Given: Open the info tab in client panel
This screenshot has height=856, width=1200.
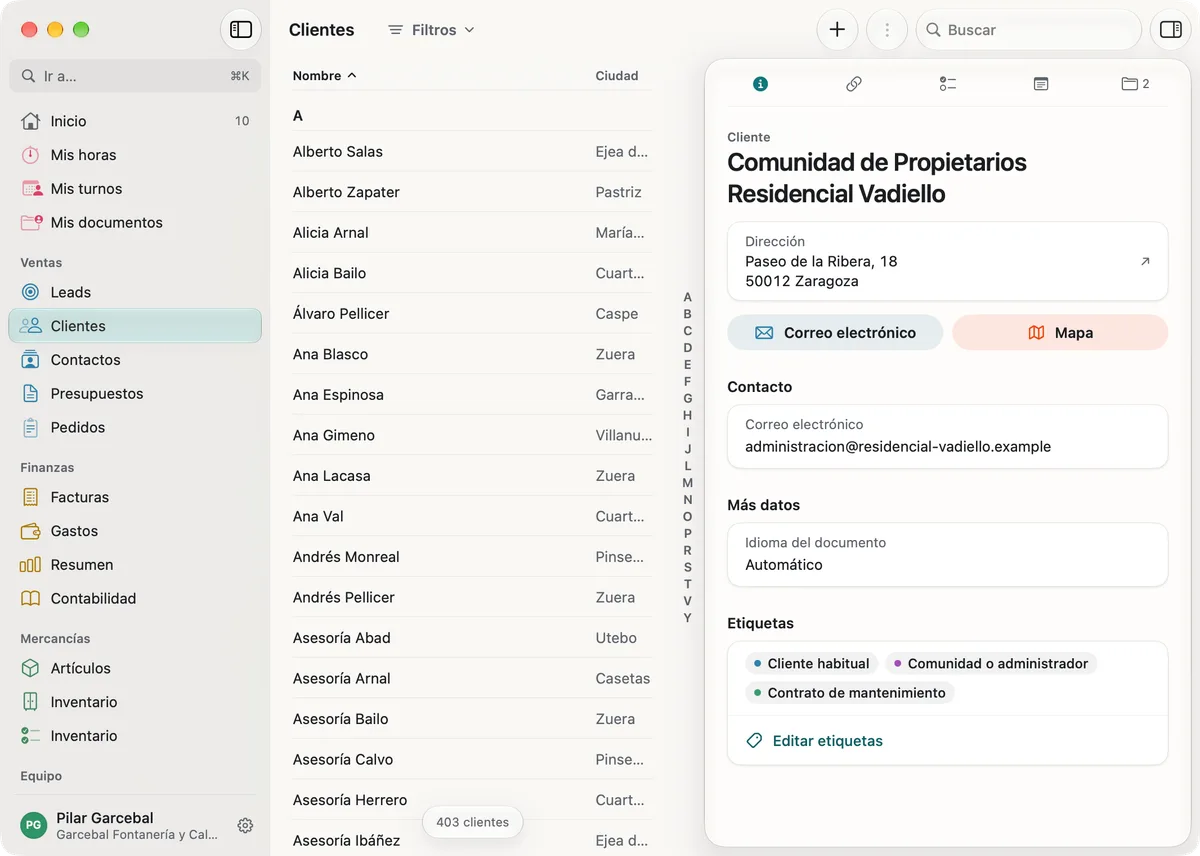Looking at the screenshot, I should coord(760,84).
